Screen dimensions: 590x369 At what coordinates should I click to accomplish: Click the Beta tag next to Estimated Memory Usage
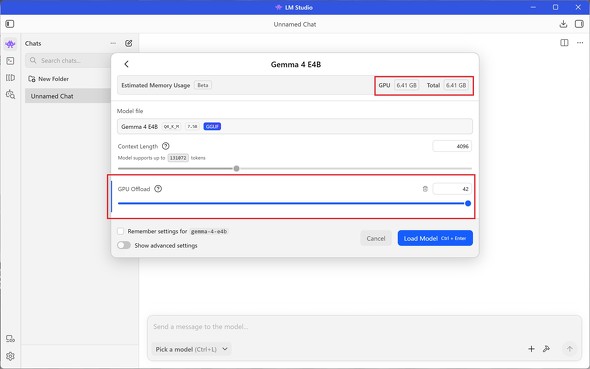click(203, 85)
